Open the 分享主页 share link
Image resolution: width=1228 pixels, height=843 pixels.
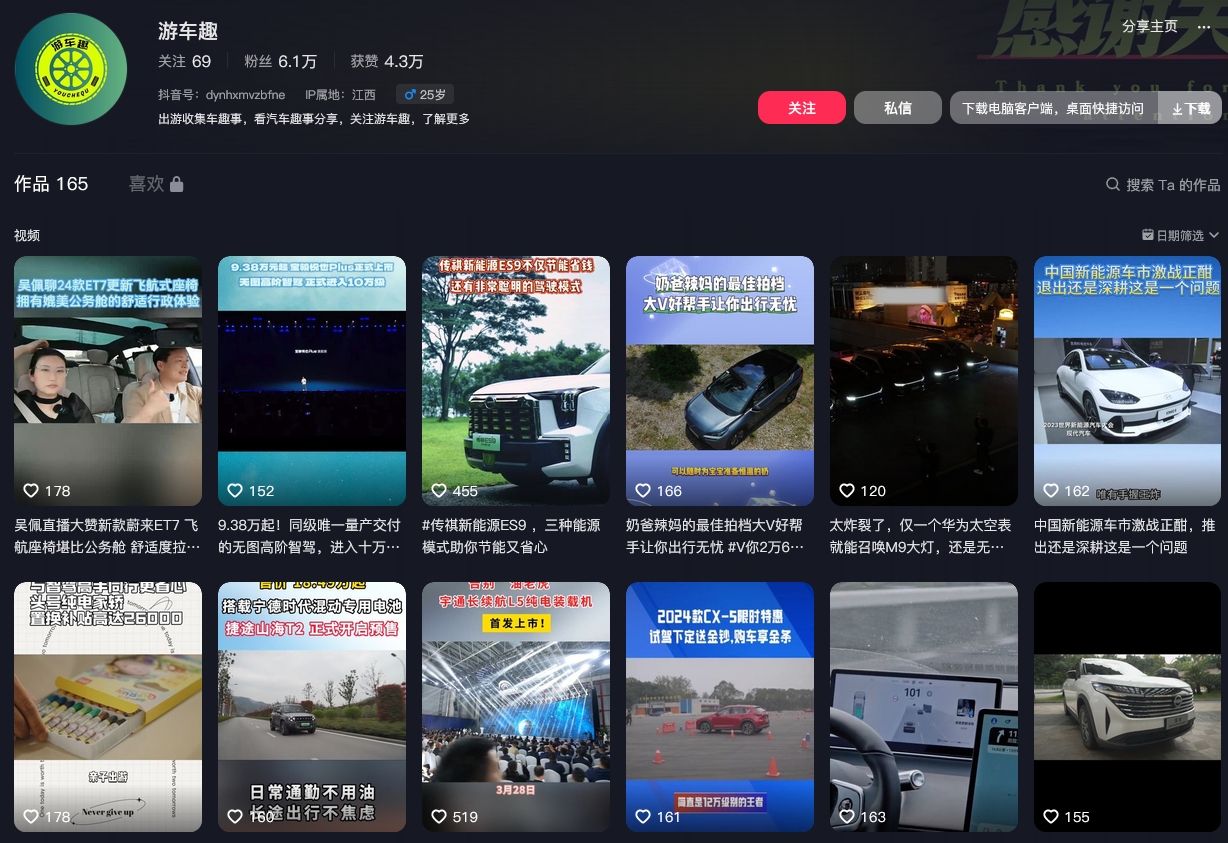click(1150, 27)
